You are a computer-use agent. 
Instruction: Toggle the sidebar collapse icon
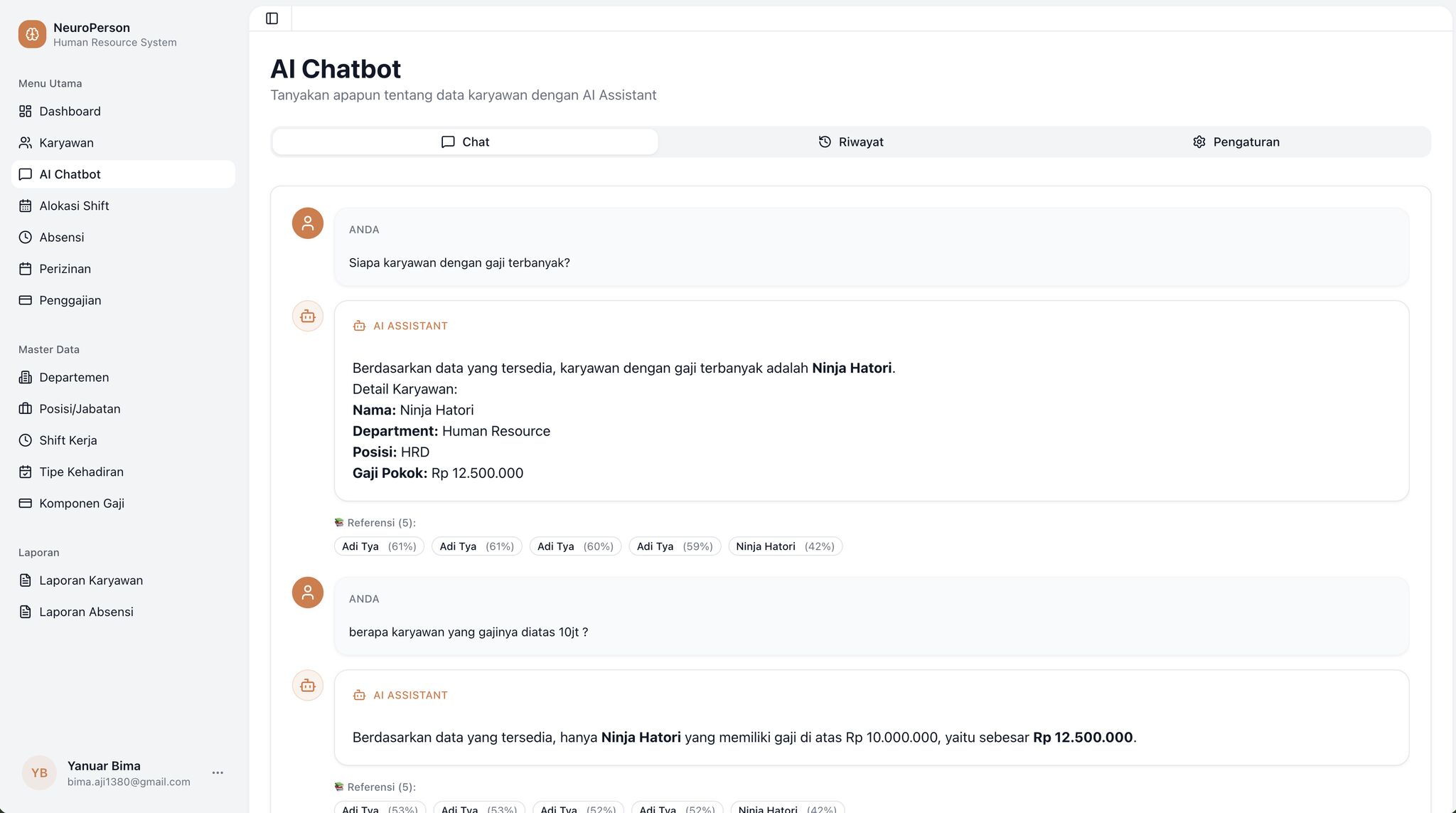pos(272,18)
